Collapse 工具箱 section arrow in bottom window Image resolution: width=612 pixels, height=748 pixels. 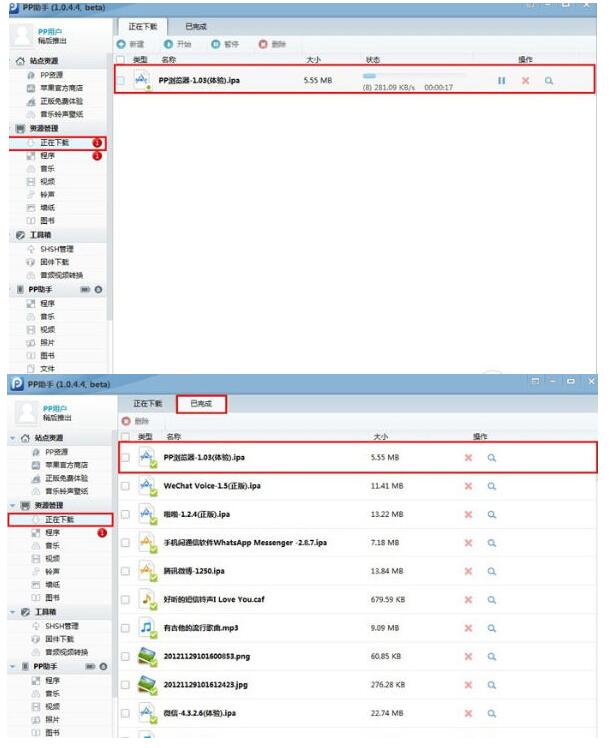pos(13,612)
